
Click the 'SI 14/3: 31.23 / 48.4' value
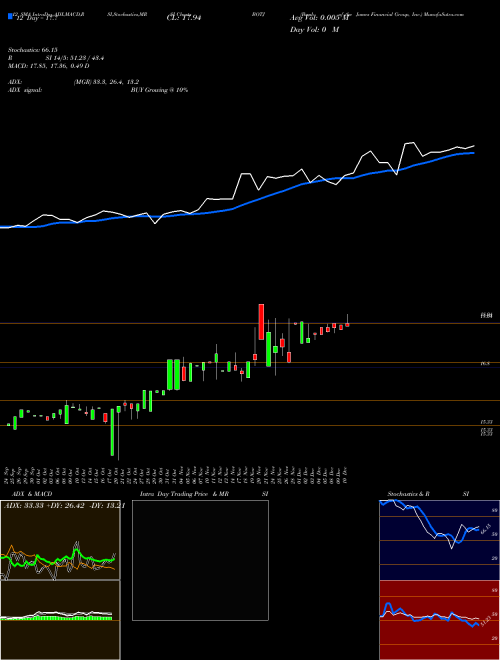pyautogui.click(x=75, y=58)
